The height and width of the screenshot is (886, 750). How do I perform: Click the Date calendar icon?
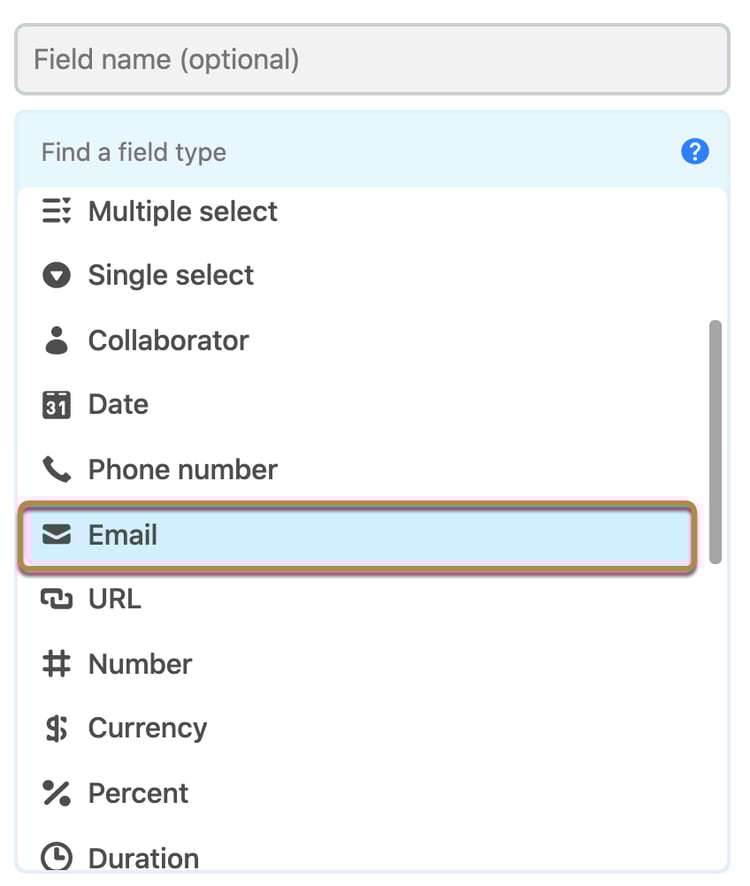[57, 405]
